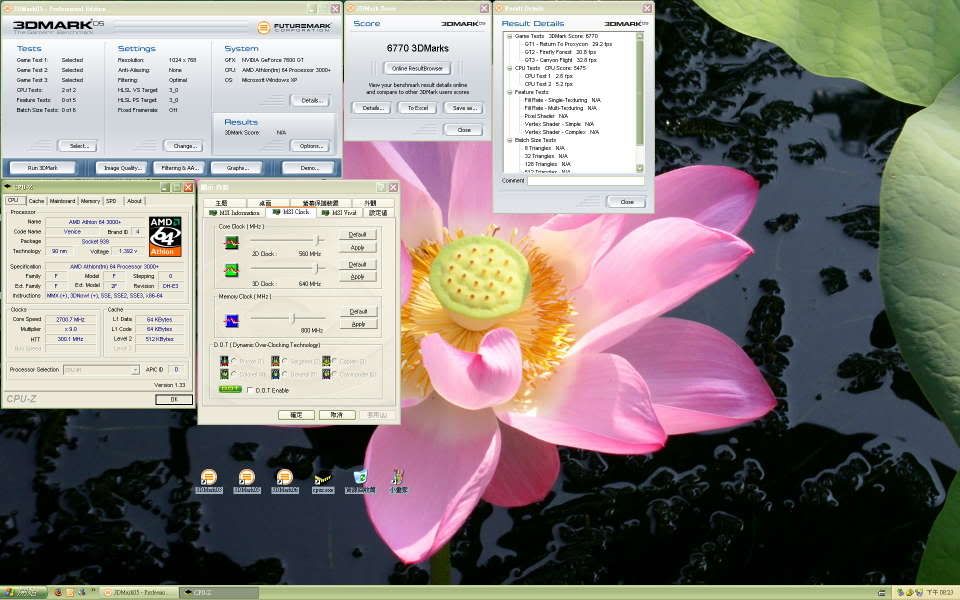Open the rightmost desktop shortcut icon
Screen dimensions: 960x600
click(x=398, y=477)
